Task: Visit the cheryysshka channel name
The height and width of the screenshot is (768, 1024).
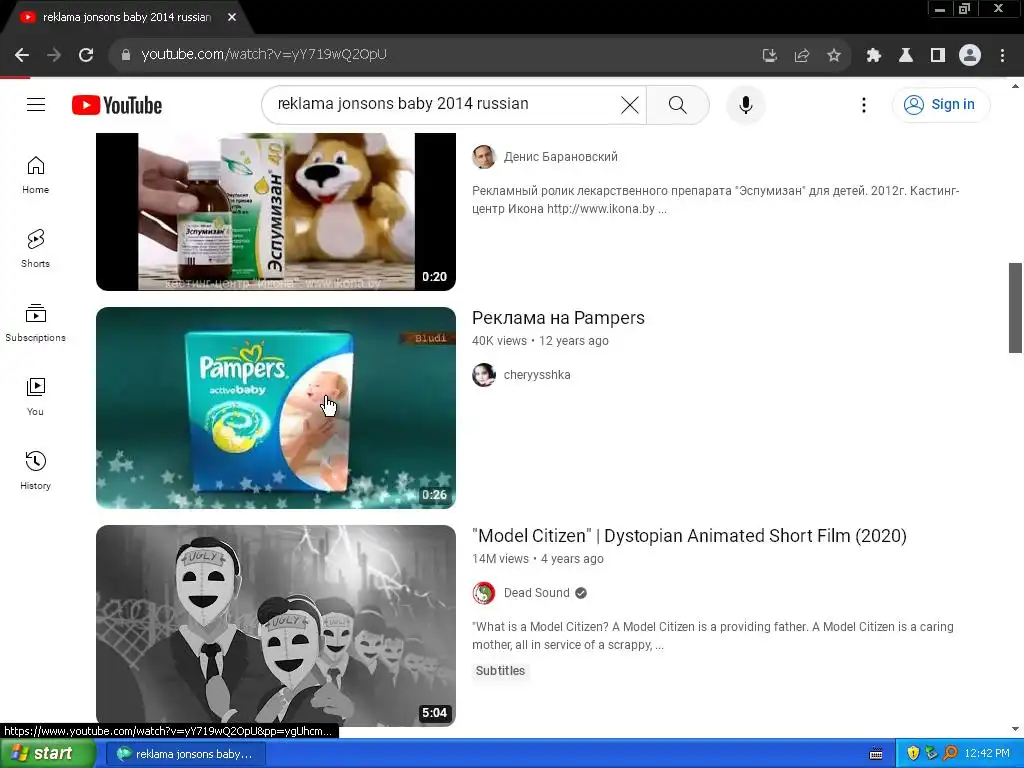Action: 537,375
